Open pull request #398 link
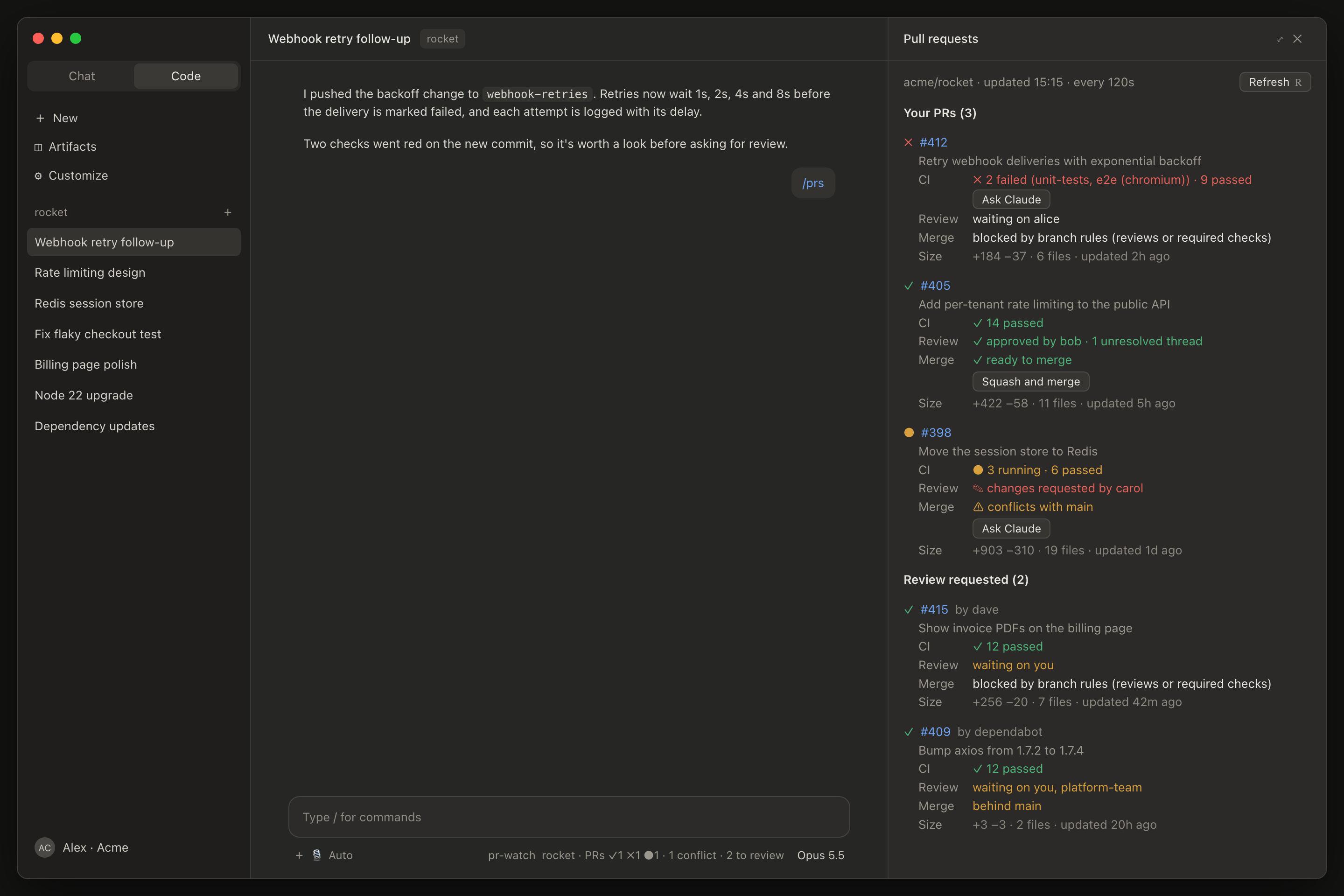The image size is (1344, 896). [936, 433]
